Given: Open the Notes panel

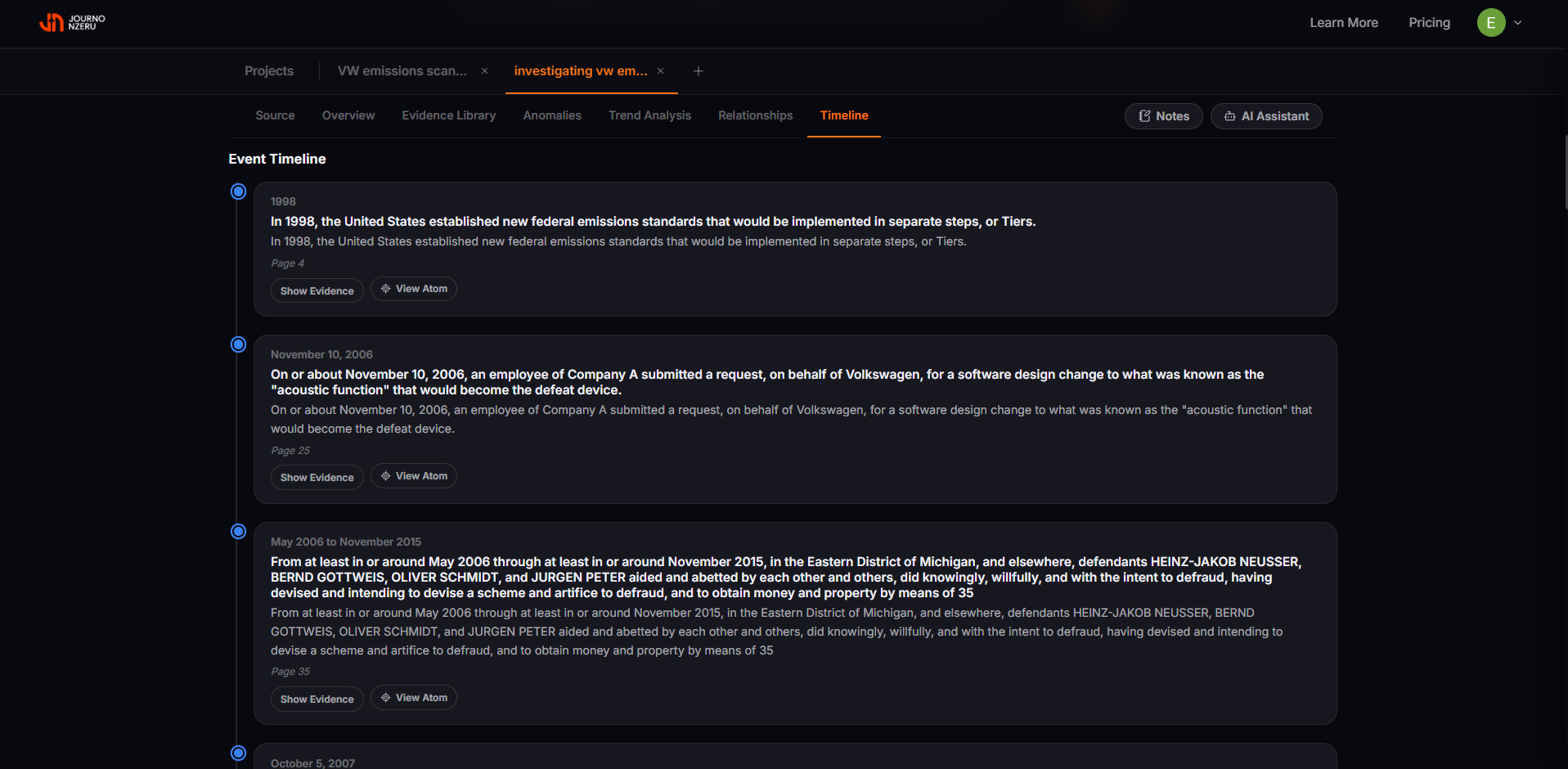Looking at the screenshot, I should [x=1163, y=116].
